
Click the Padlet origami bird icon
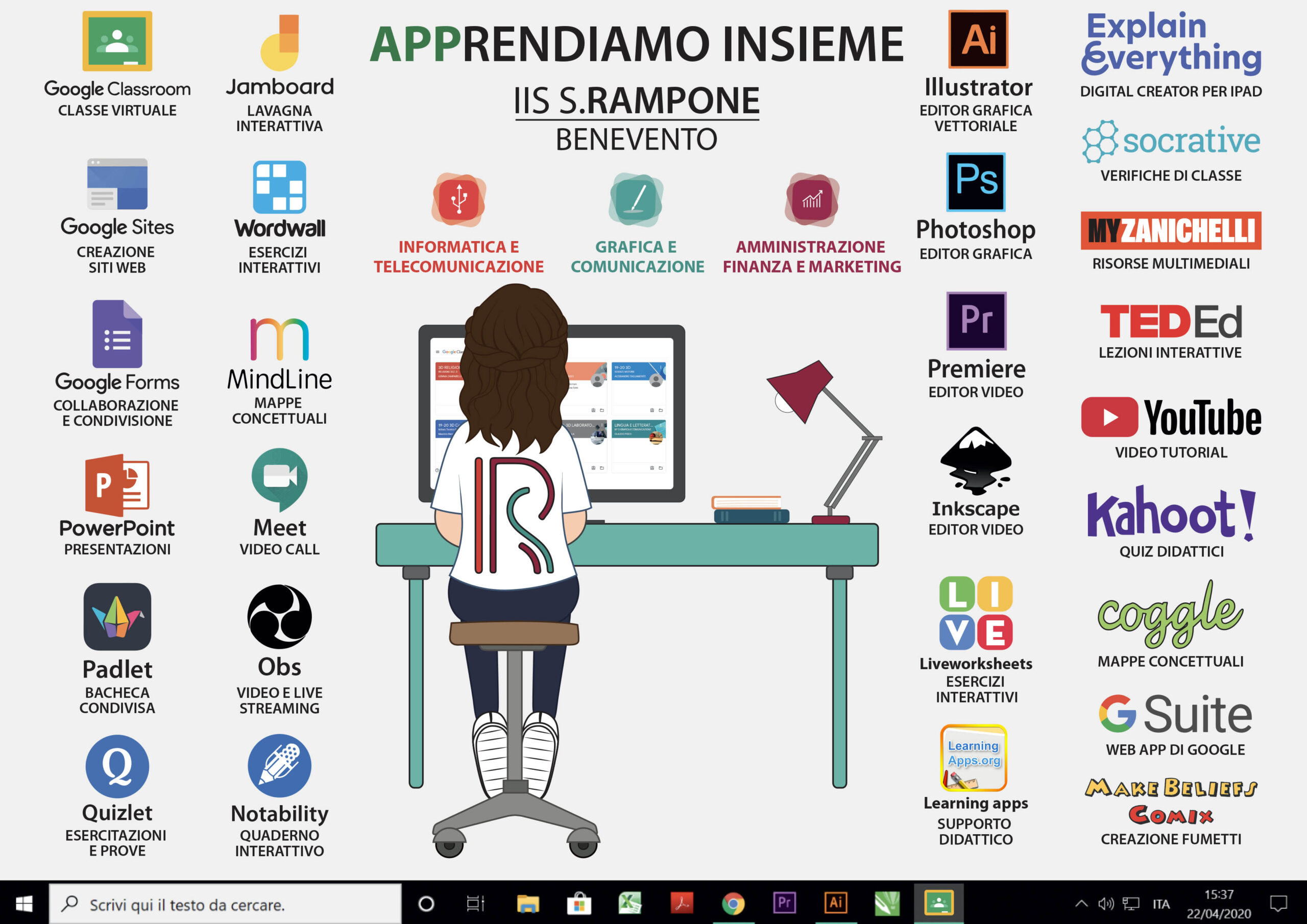tap(117, 617)
